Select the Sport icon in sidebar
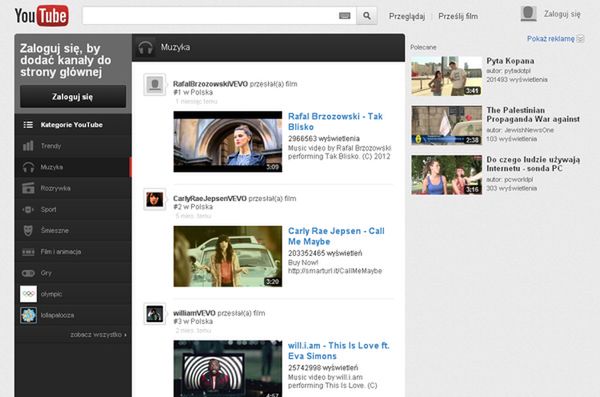This screenshot has width=600, height=397. (28, 209)
